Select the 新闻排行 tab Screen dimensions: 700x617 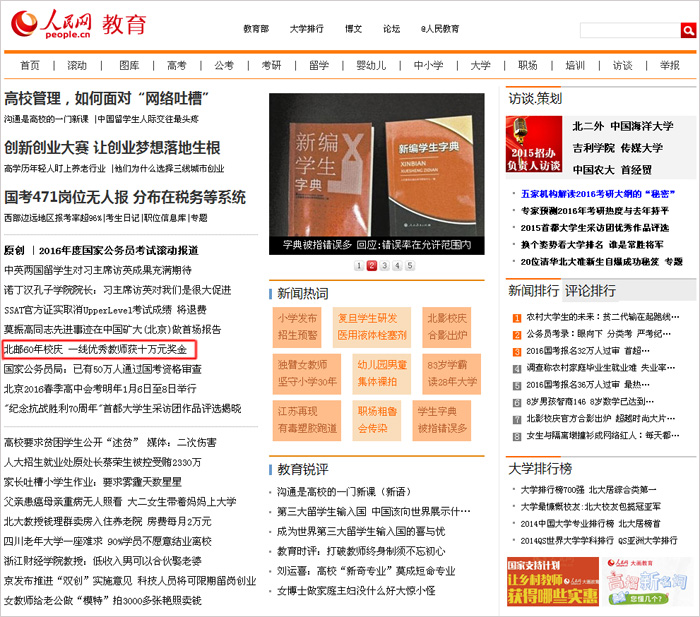tap(534, 291)
